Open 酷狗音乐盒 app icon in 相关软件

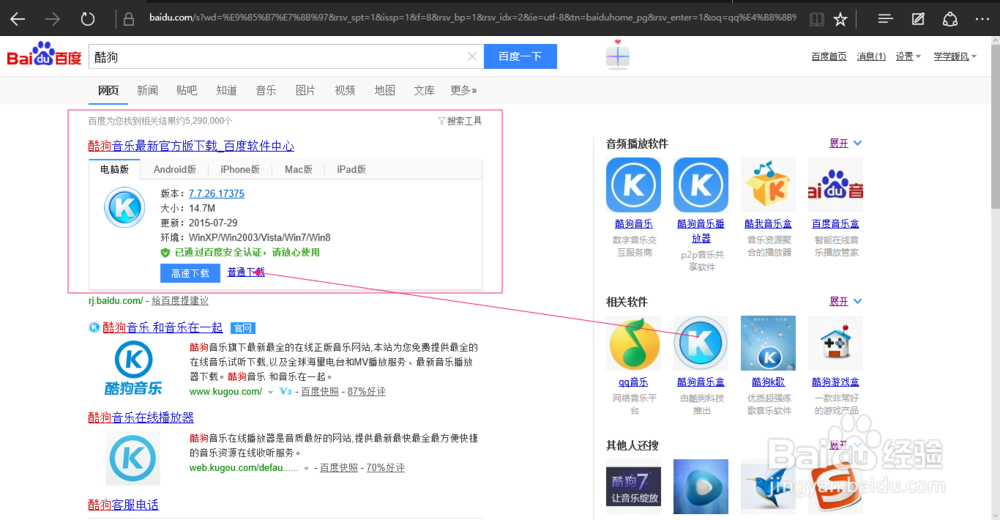701,343
